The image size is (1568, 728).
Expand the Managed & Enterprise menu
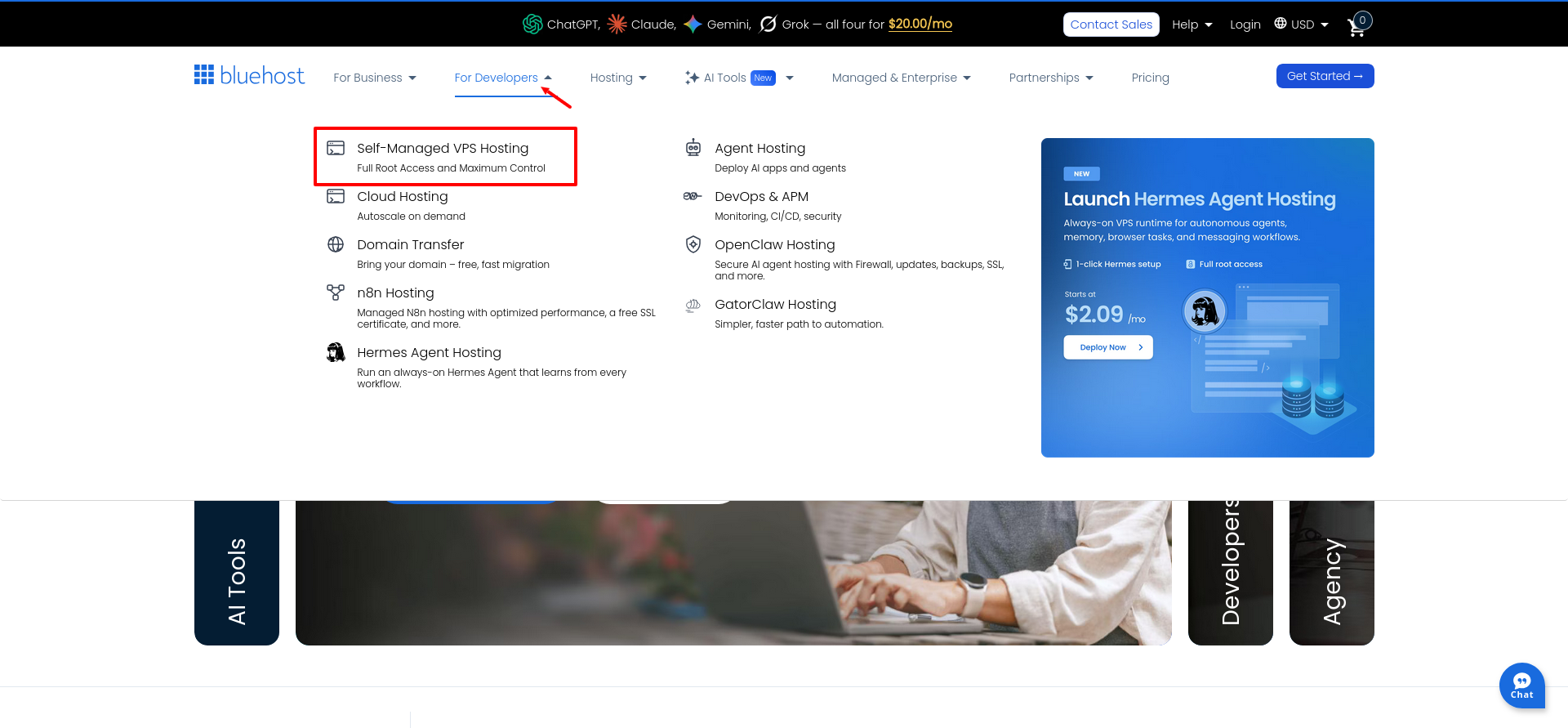tap(902, 78)
